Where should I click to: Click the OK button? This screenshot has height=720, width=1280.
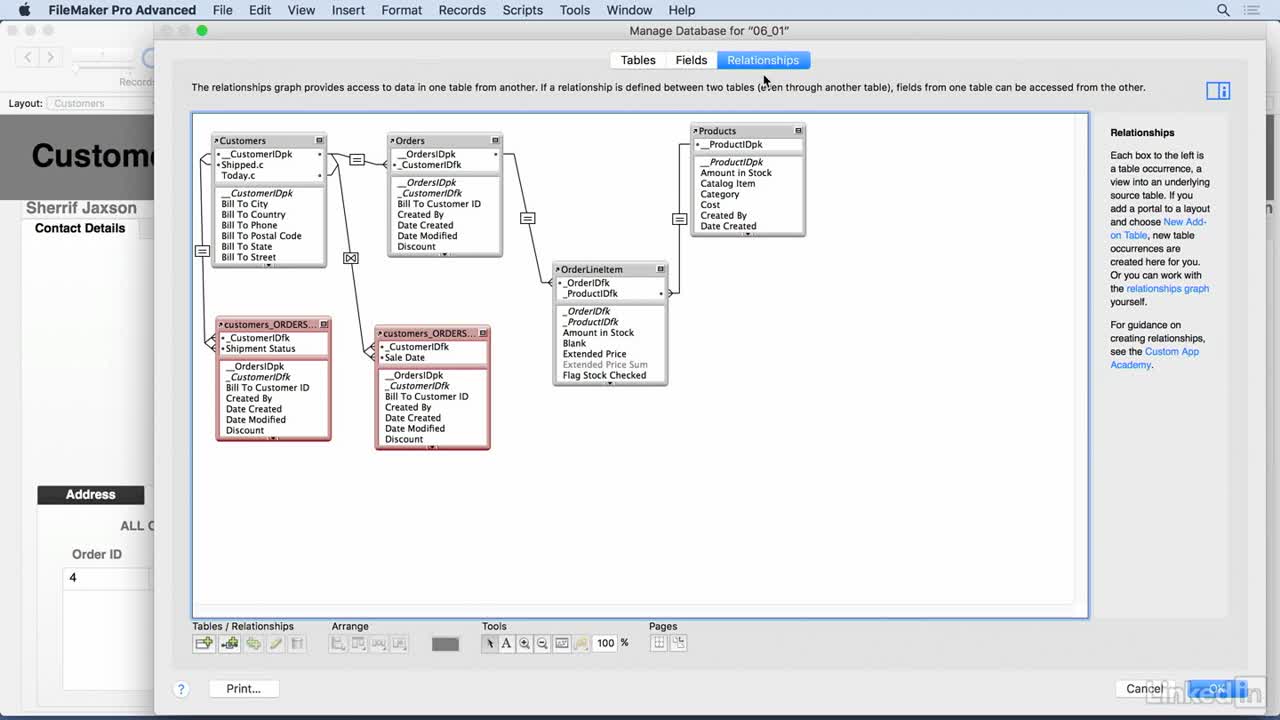pos(1217,689)
